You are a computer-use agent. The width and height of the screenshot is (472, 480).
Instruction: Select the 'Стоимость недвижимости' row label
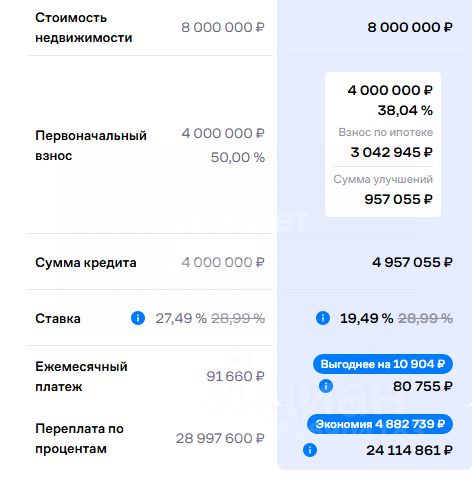[84, 27]
